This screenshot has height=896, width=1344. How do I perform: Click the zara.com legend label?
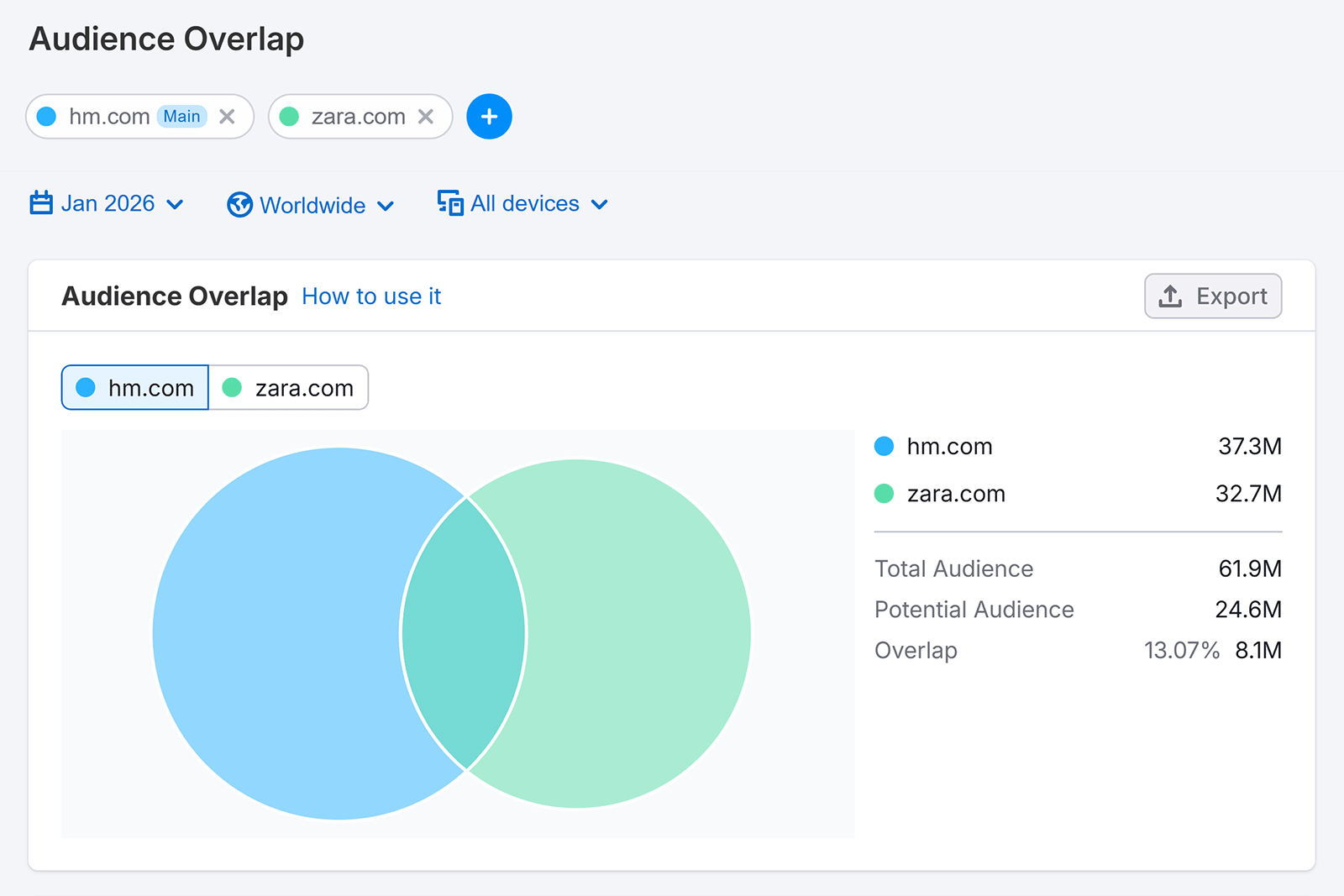click(956, 494)
